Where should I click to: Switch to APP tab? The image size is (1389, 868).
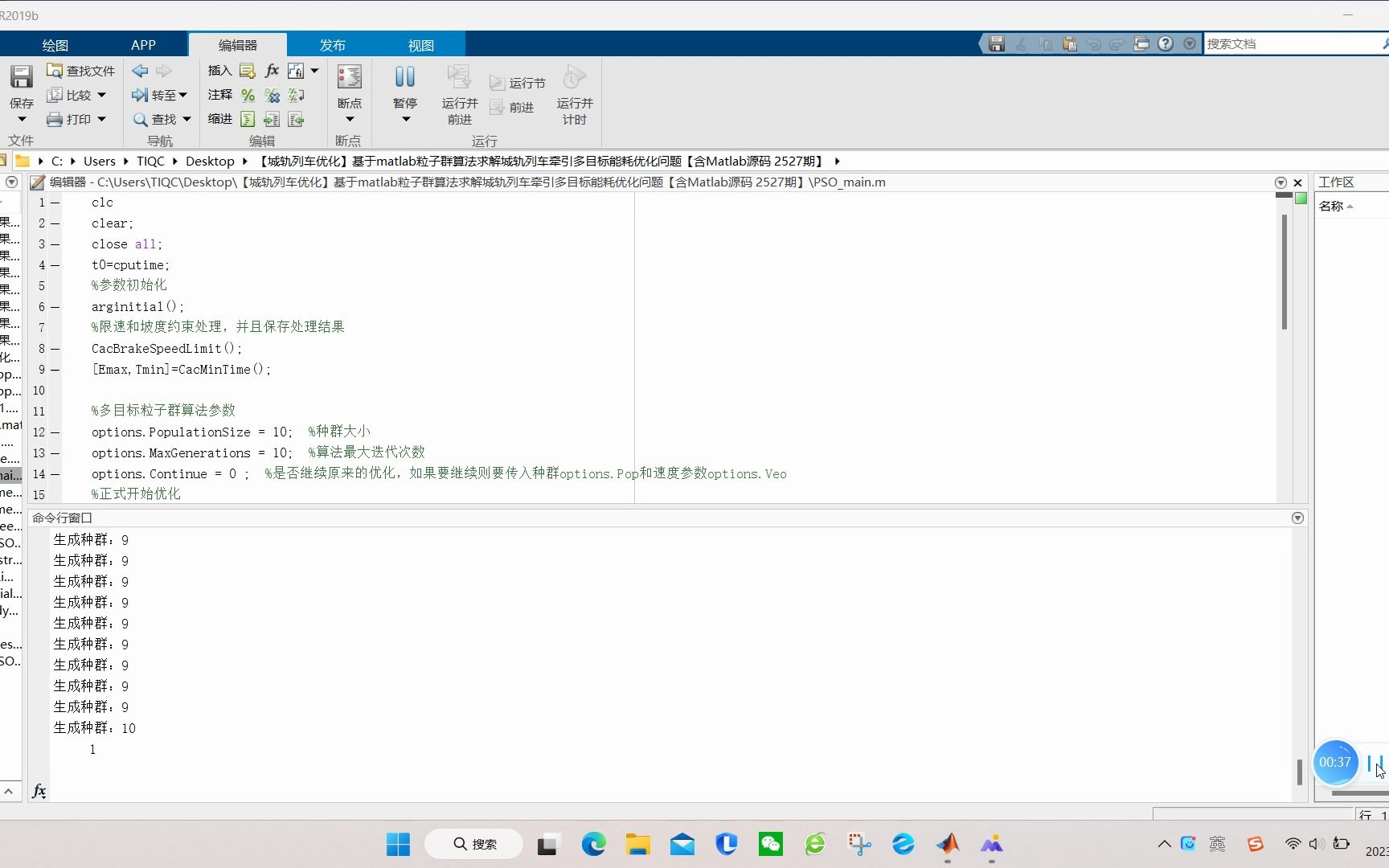pos(143,45)
